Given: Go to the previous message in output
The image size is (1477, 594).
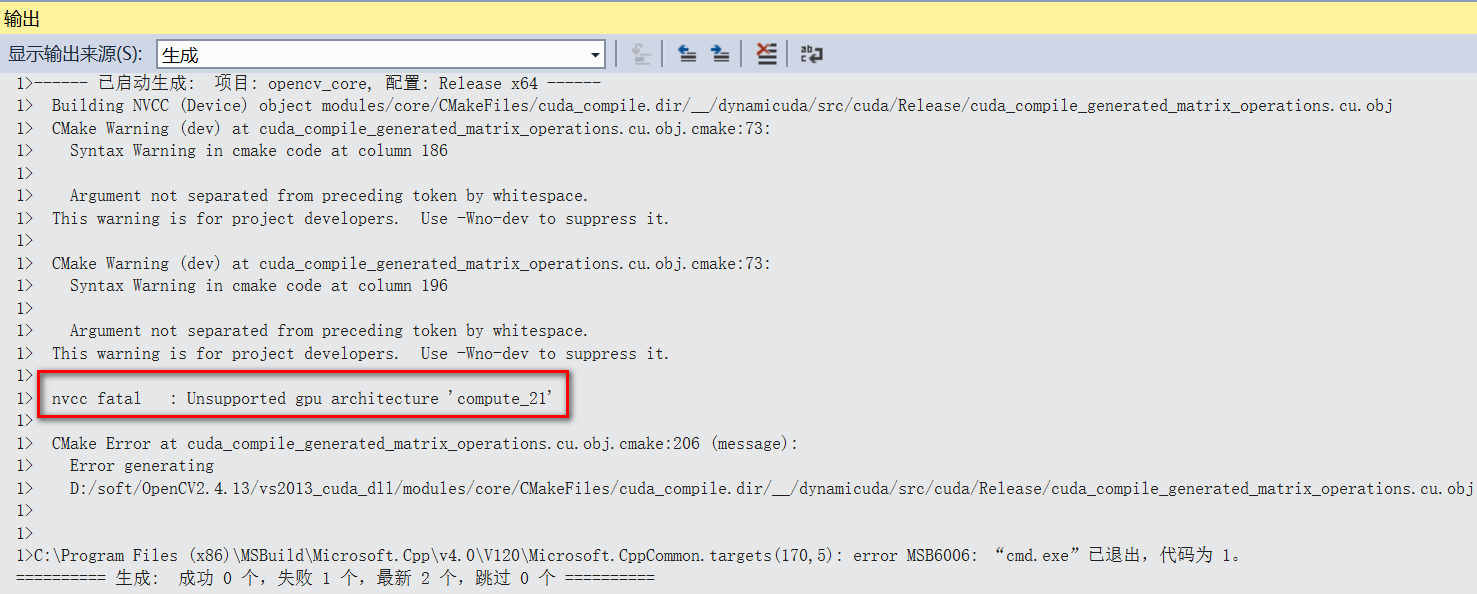Looking at the screenshot, I should [x=687, y=54].
